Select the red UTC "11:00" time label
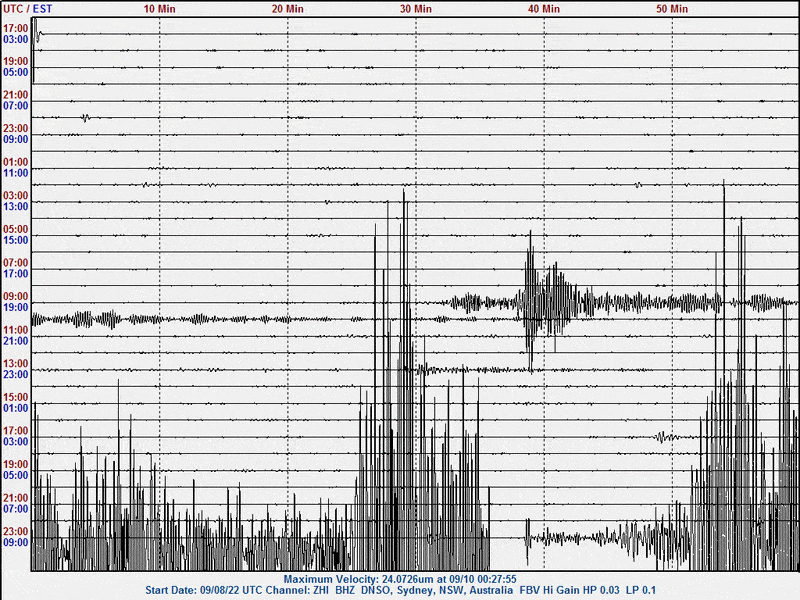800x600 pixels. (15, 330)
